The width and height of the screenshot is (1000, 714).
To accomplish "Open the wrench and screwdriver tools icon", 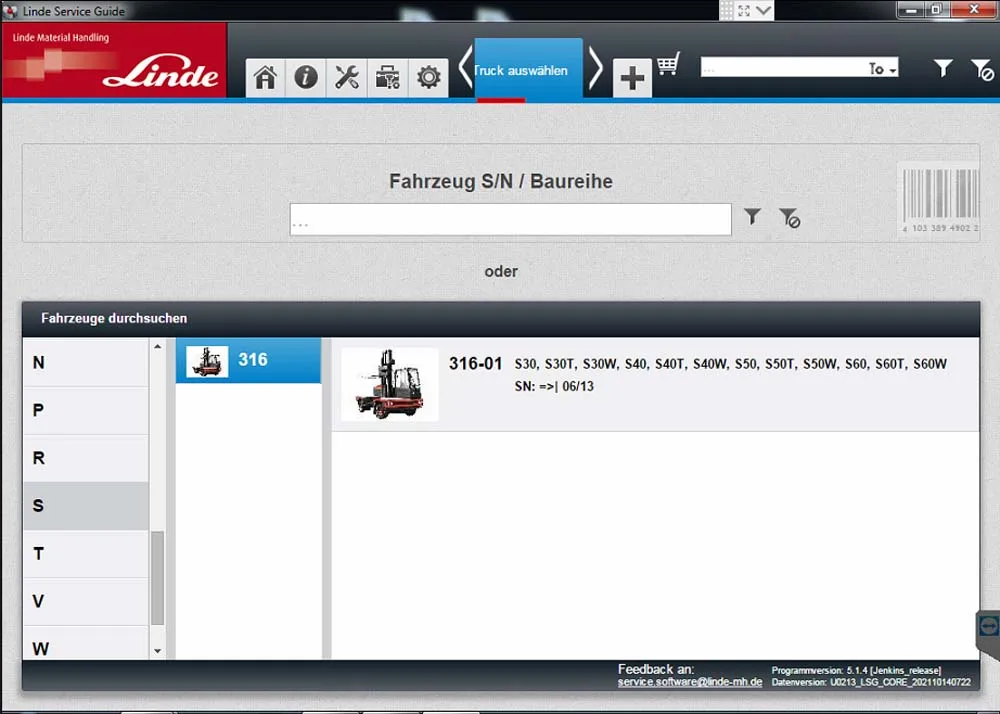I will click(346, 78).
